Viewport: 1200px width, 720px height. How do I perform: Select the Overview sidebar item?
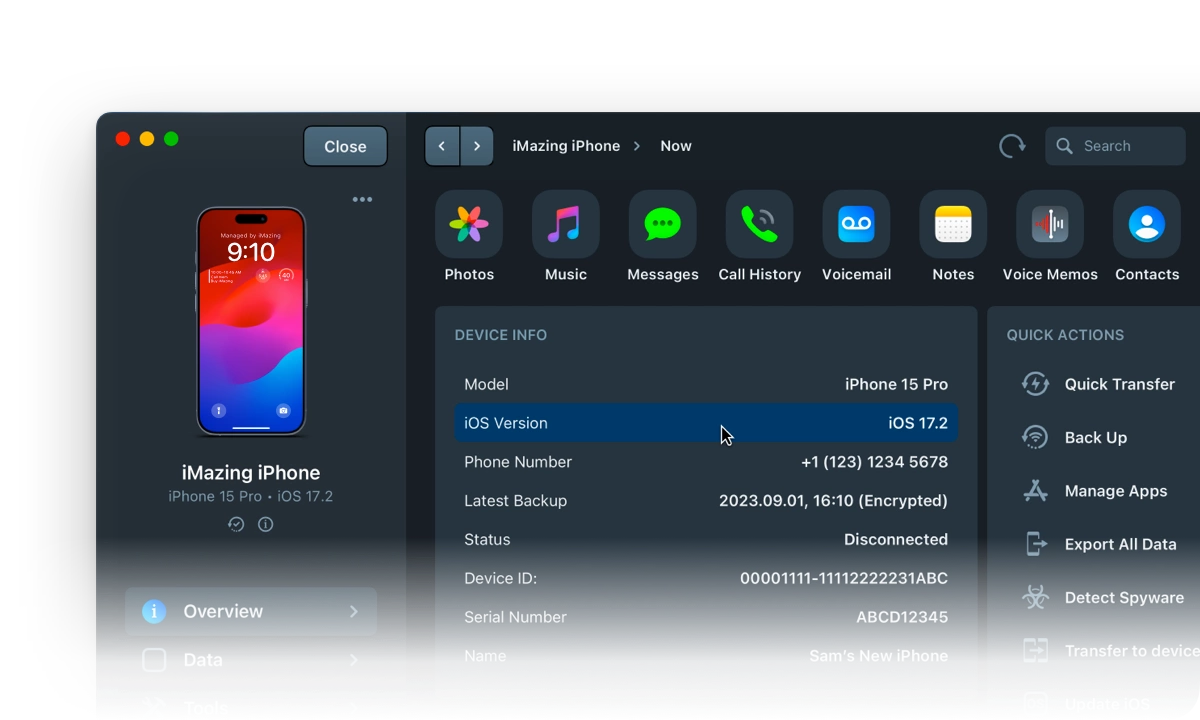(250, 611)
